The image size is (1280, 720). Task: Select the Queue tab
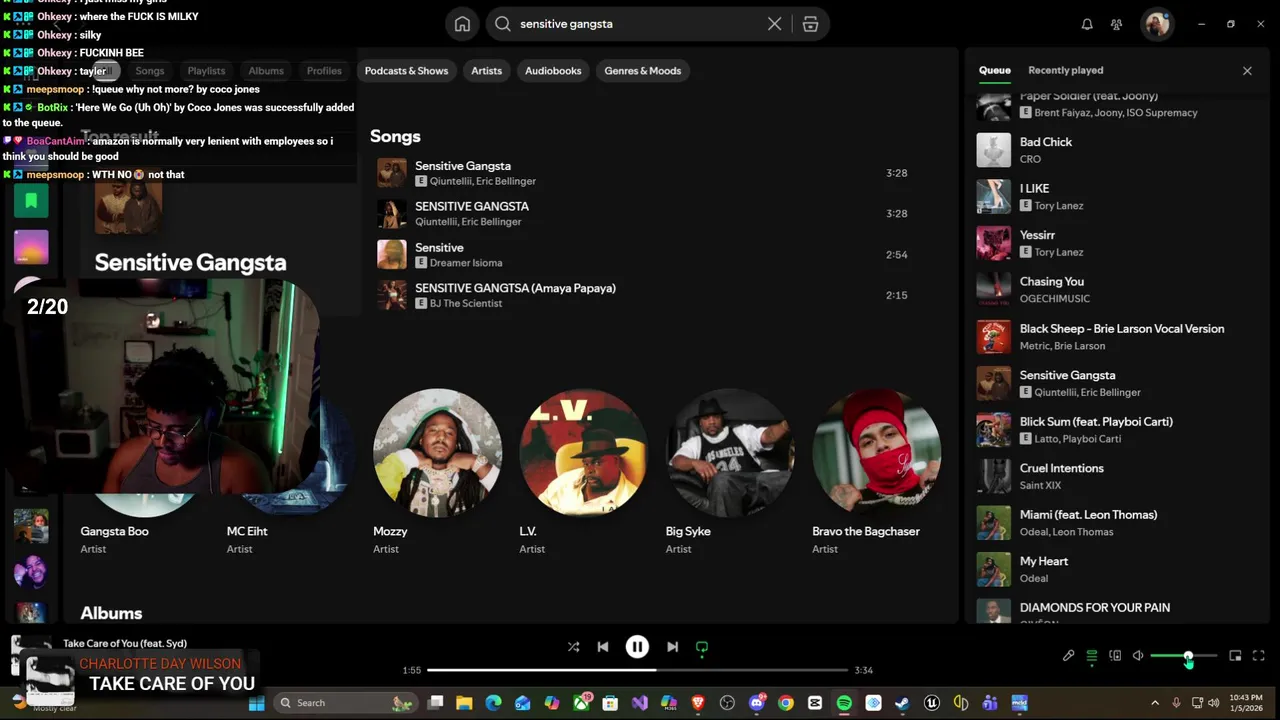click(994, 70)
